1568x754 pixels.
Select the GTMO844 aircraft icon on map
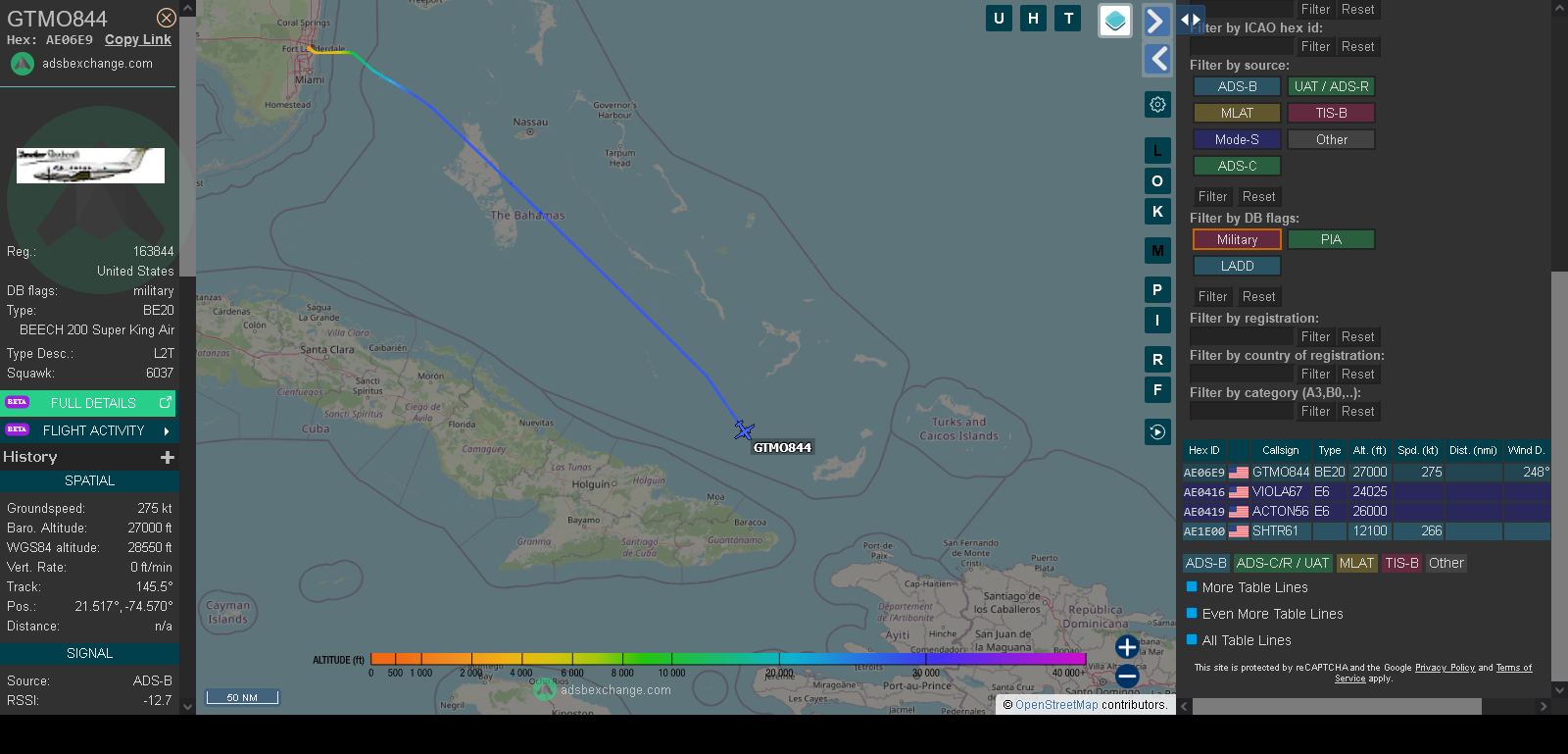point(744,430)
